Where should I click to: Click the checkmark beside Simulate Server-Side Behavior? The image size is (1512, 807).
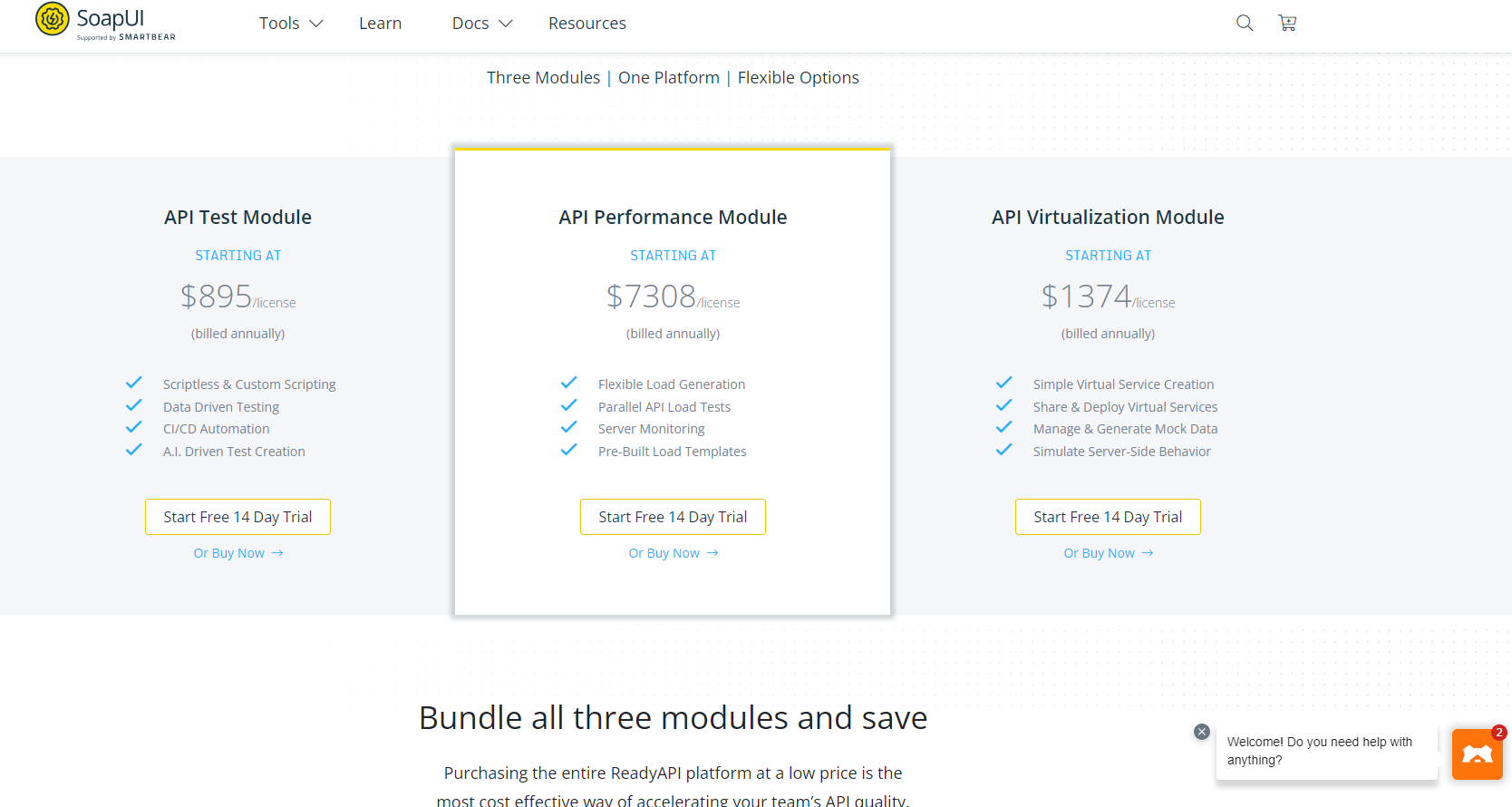click(1004, 450)
